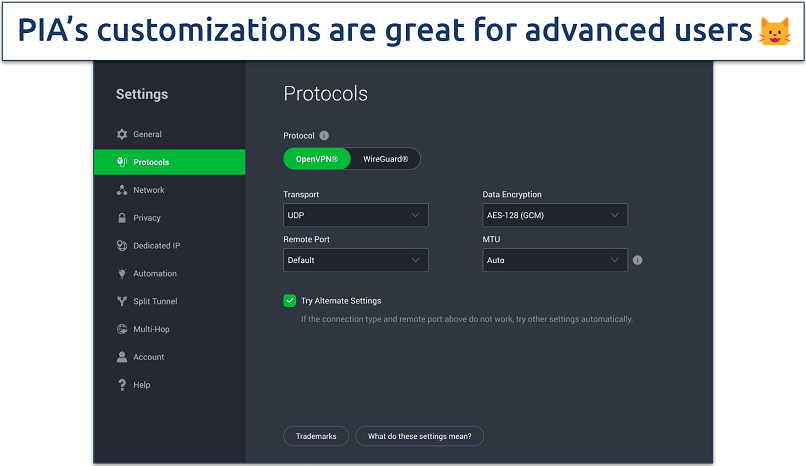The height and width of the screenshot is (466, 806).
Task: Click 'What do these settings mean?' button
Action: point(420,436)
